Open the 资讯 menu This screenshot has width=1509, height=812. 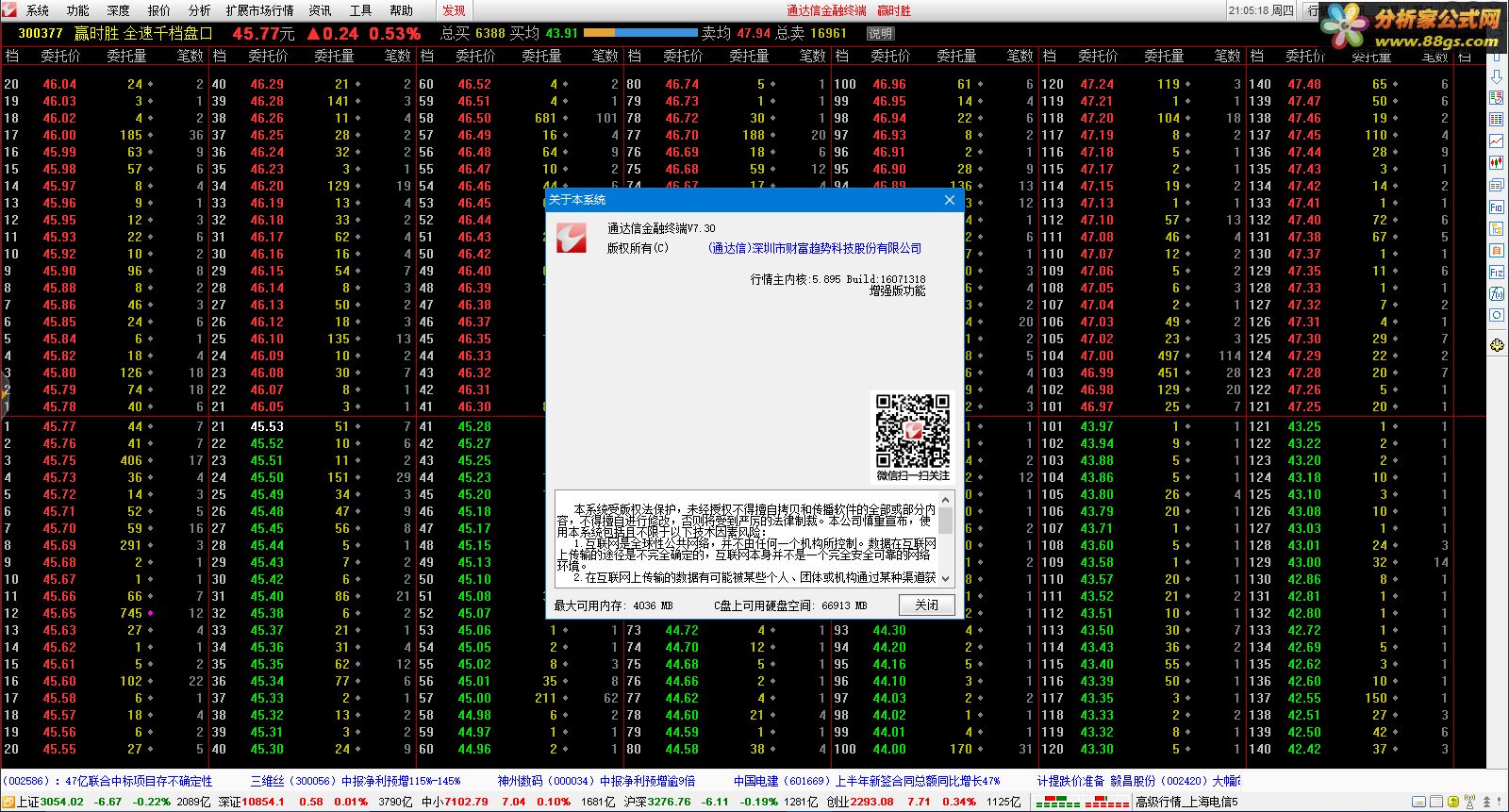point(321,10)
